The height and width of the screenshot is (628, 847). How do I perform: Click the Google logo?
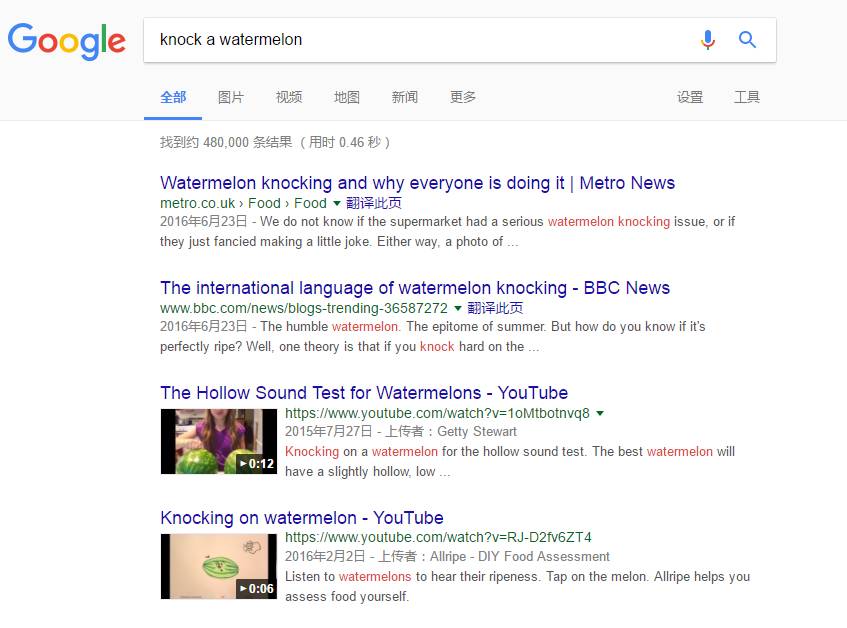click(66, 41)
